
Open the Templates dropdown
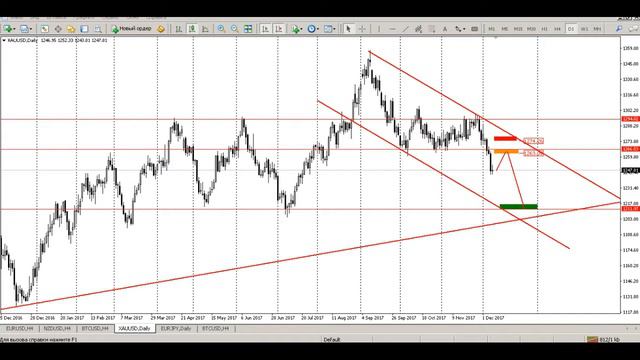[x=329, y=29]
